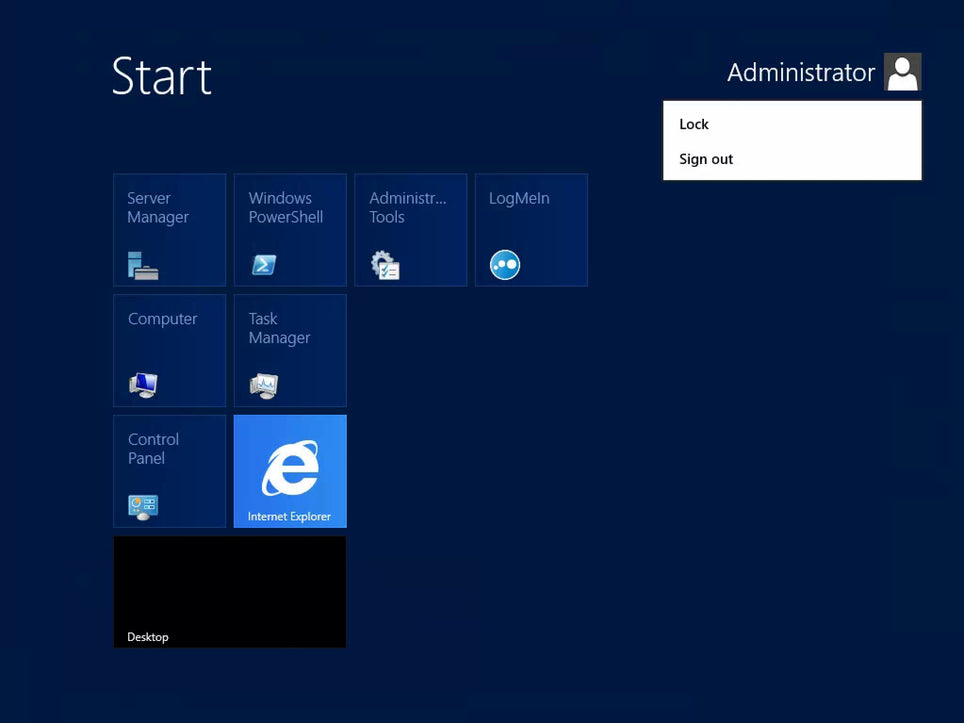Choose Sign out from the user menu
964x723 pixels.
pyautogui.click(x=706, y=159)
